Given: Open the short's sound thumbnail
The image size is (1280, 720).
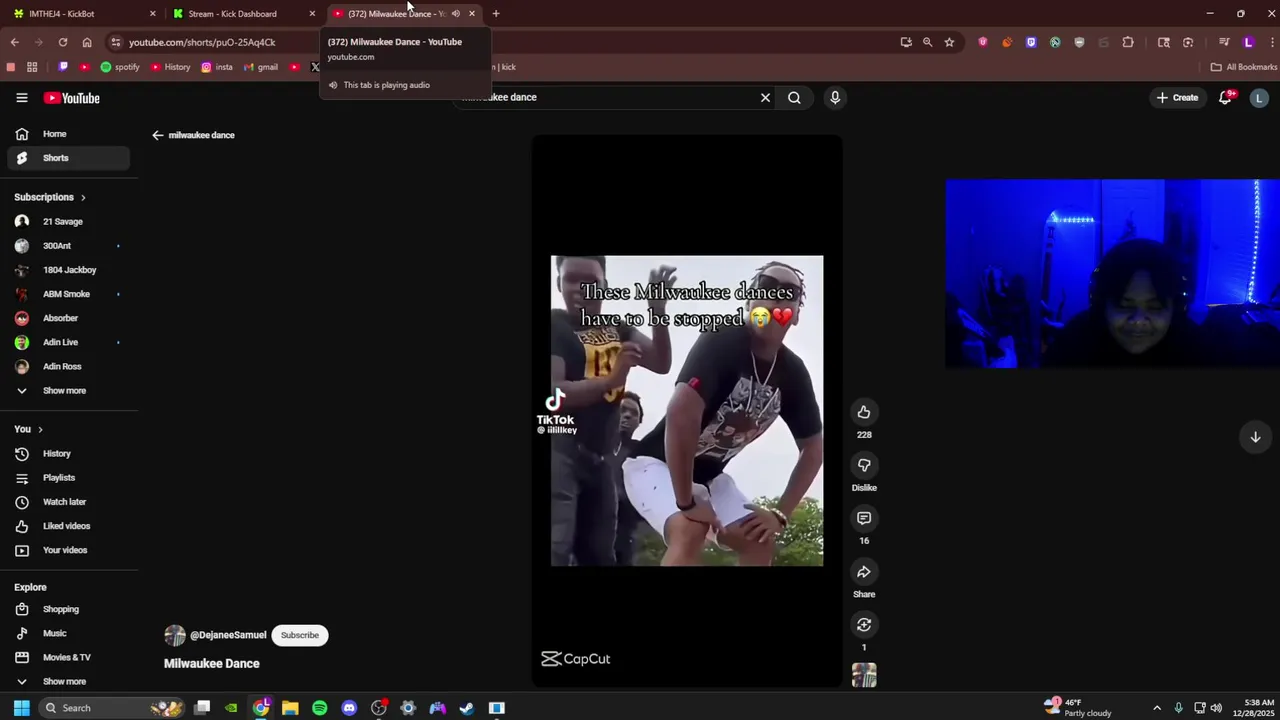Looking at the screenshot, I should click(864, 676).
